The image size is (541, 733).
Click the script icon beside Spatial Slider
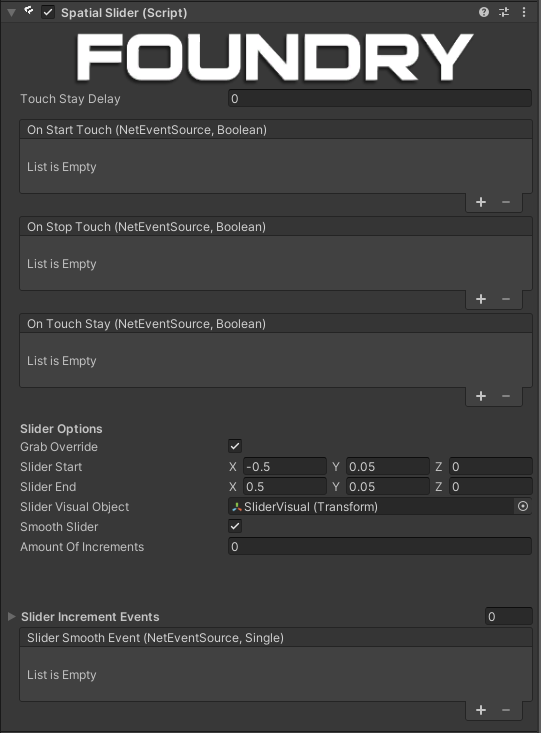(29, 11)
